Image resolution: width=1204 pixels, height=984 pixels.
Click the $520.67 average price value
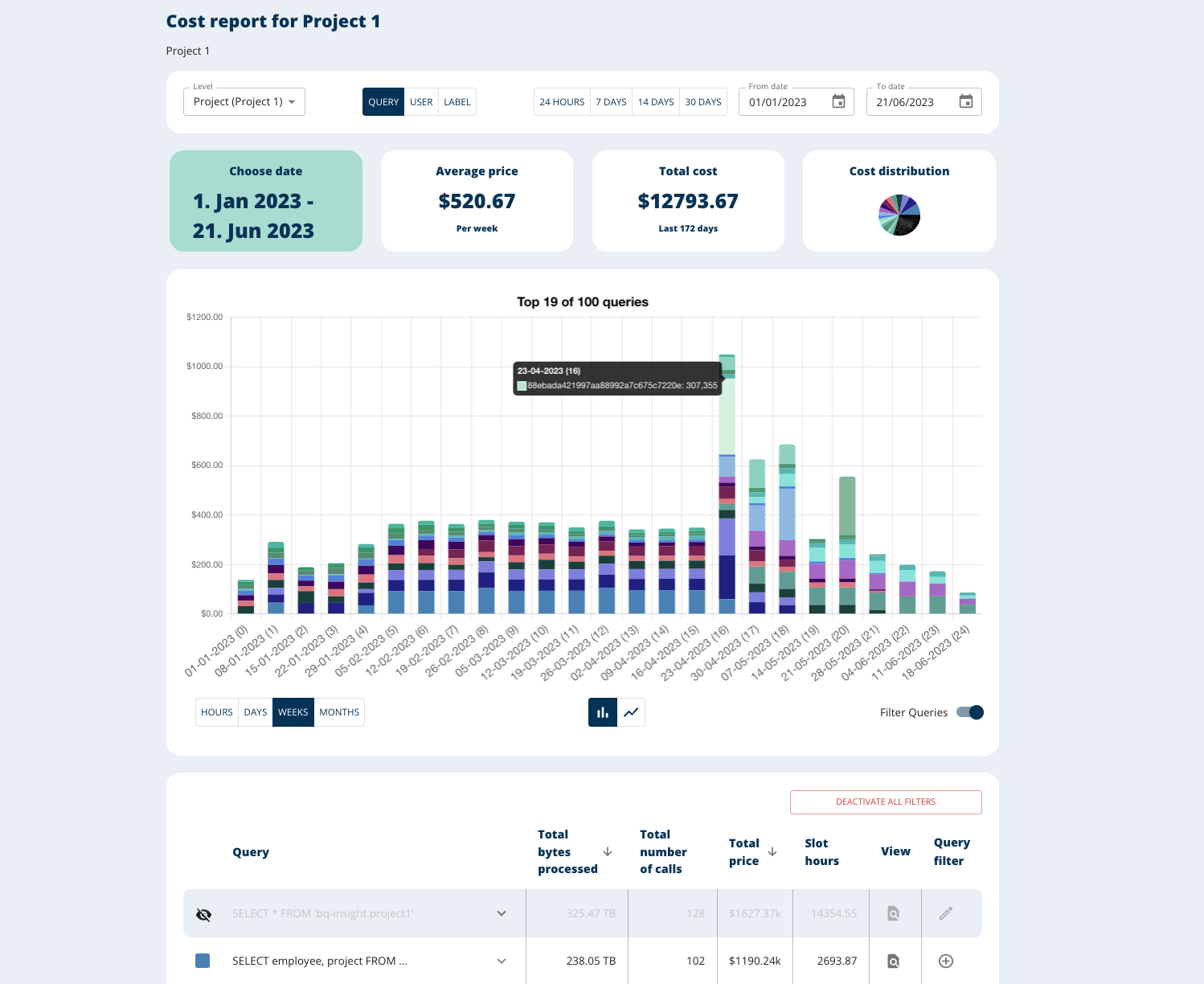(477, 201)
